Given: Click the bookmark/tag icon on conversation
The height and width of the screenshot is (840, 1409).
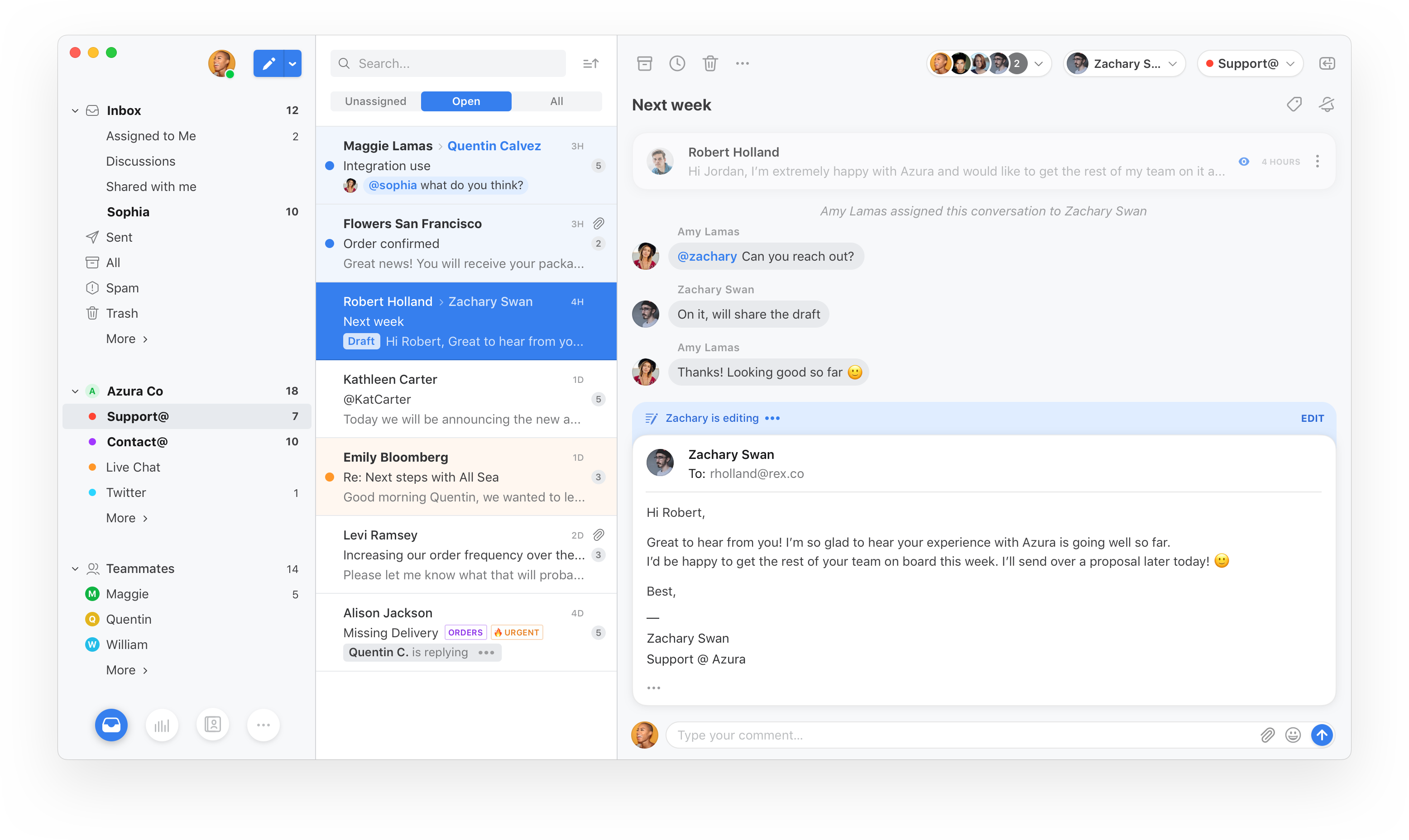Looking at the screenshot, I should [1294, 104].
